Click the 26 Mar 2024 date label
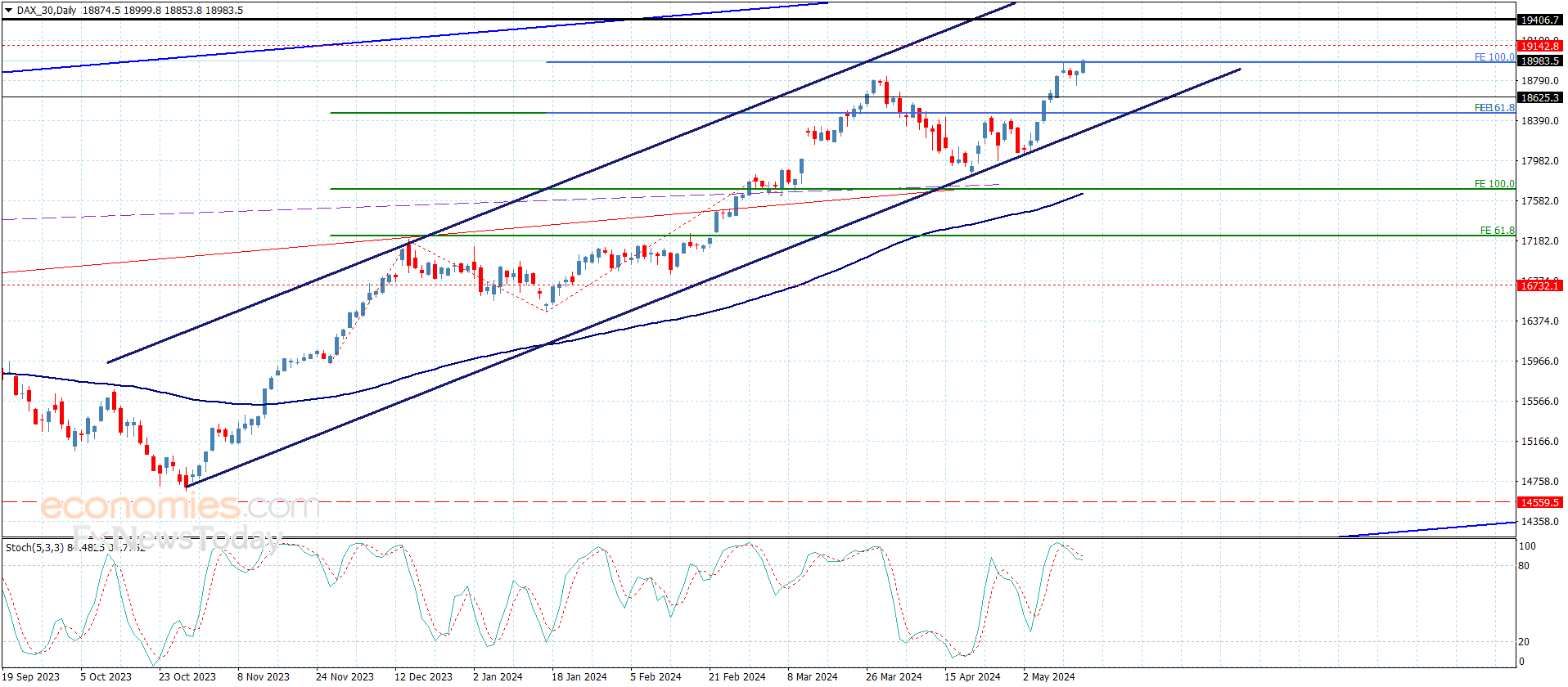1568x687 pixels. [894, 676]
